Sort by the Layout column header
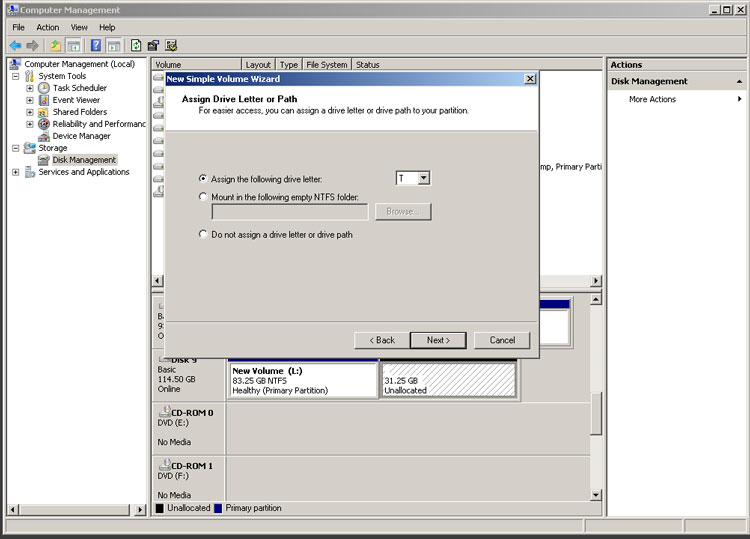The height and width of the screenshot is (539, 750). click(258, 65)
